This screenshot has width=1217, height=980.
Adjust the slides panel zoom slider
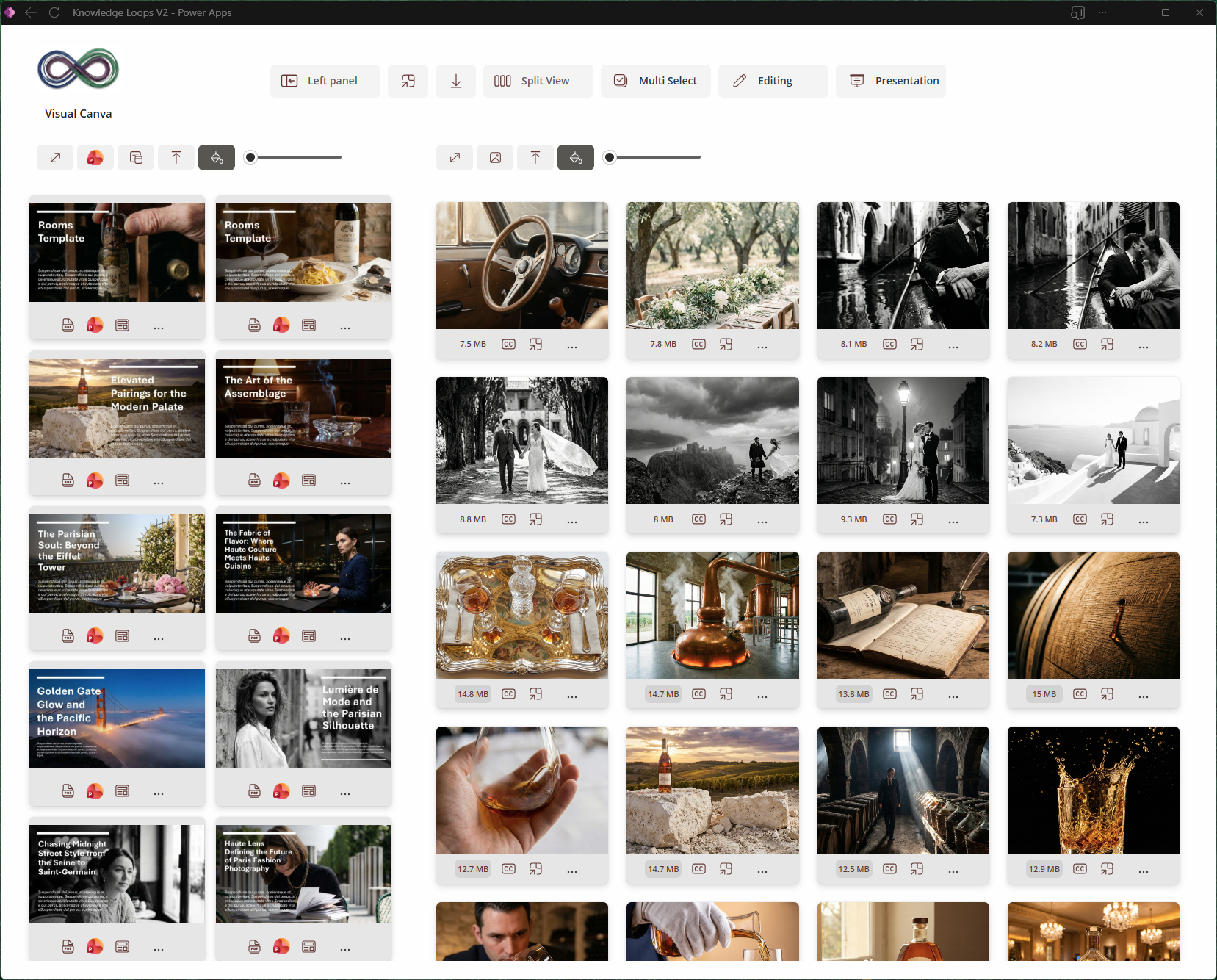click(293, 157)
